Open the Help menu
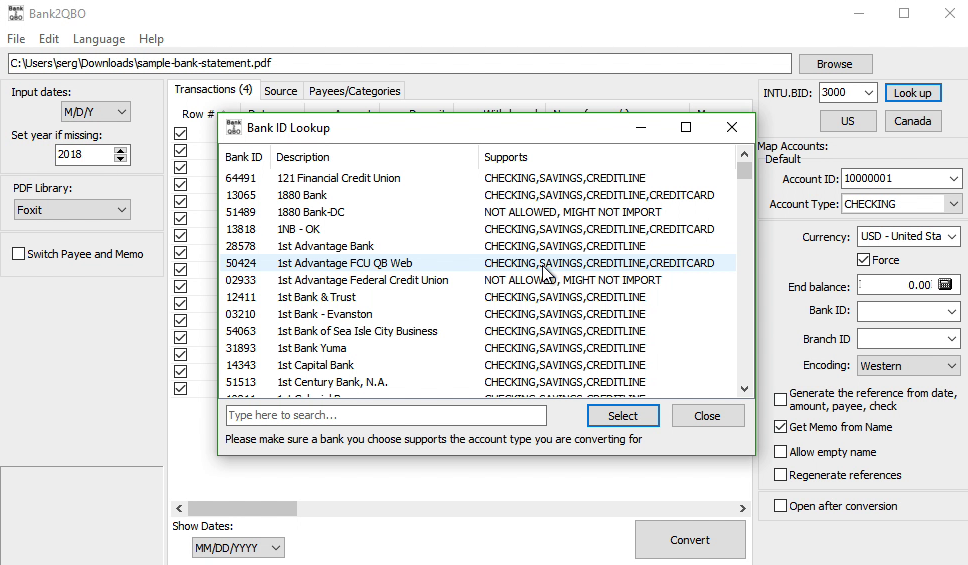 [151, 39]
